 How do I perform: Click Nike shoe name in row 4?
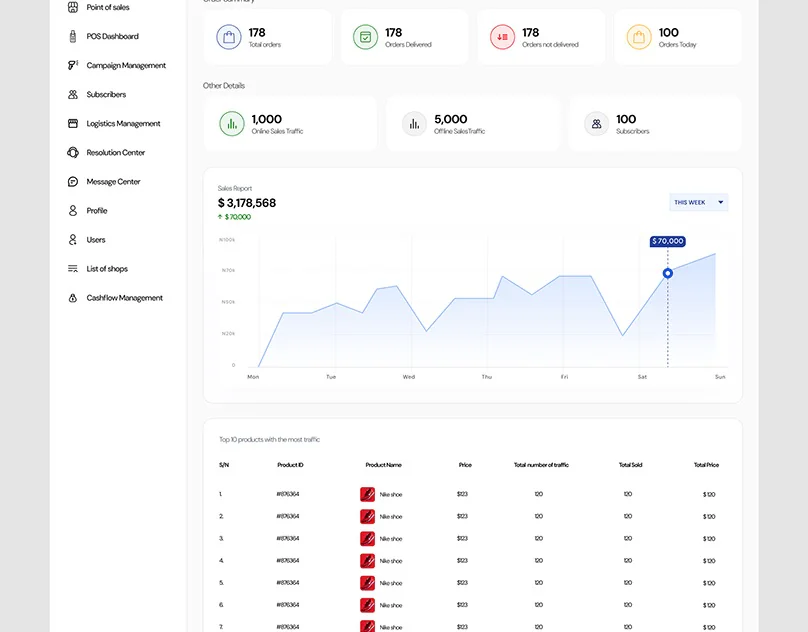(x=391, y=561)
